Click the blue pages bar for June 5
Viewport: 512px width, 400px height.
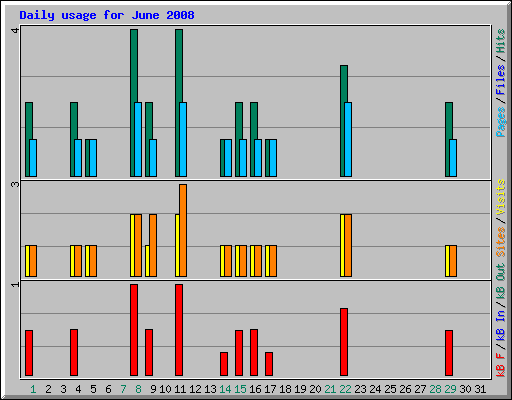(93, 158)
